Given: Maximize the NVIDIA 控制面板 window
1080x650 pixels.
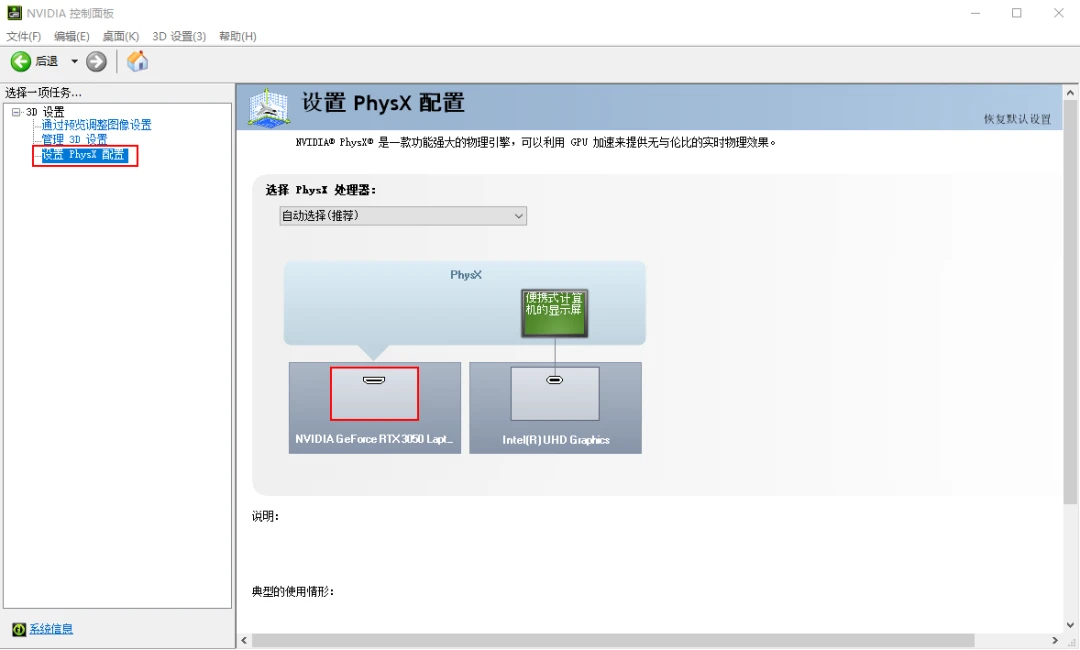Looking at the screenshot, I should [1017, 13].
